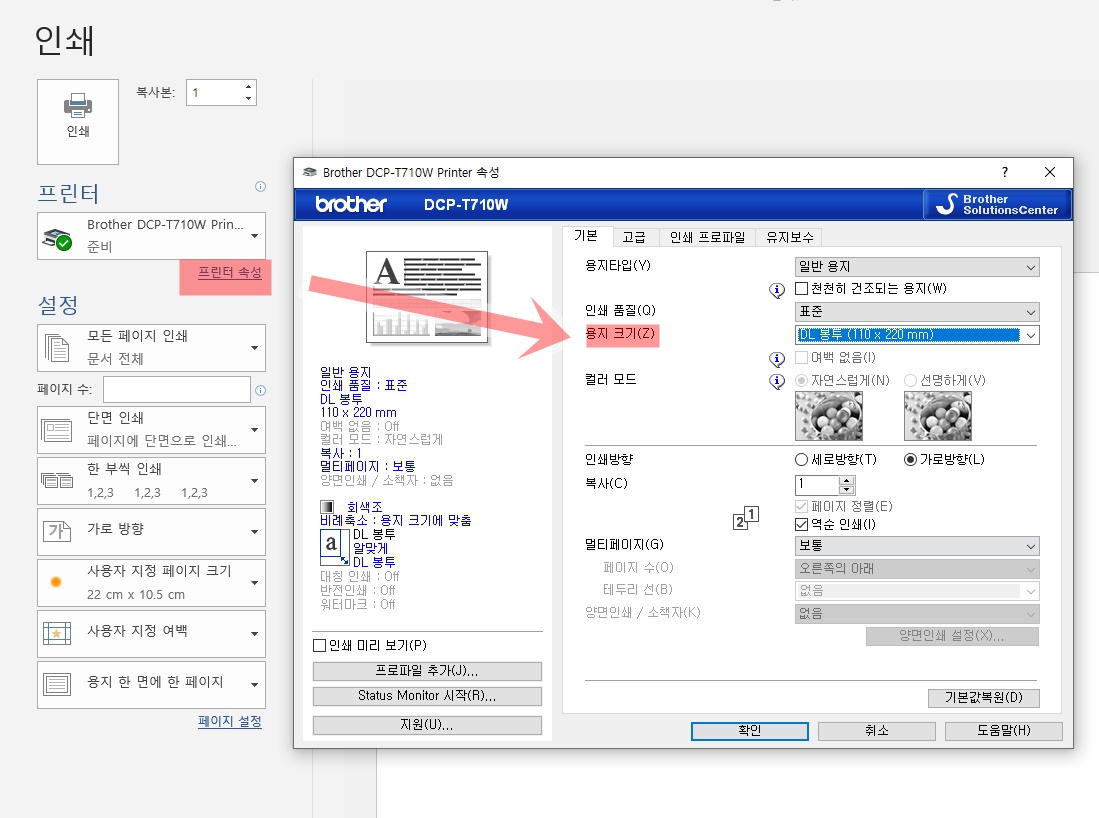Click the 자연스럽게 sample thumbnail image

(x=829, y=416)
